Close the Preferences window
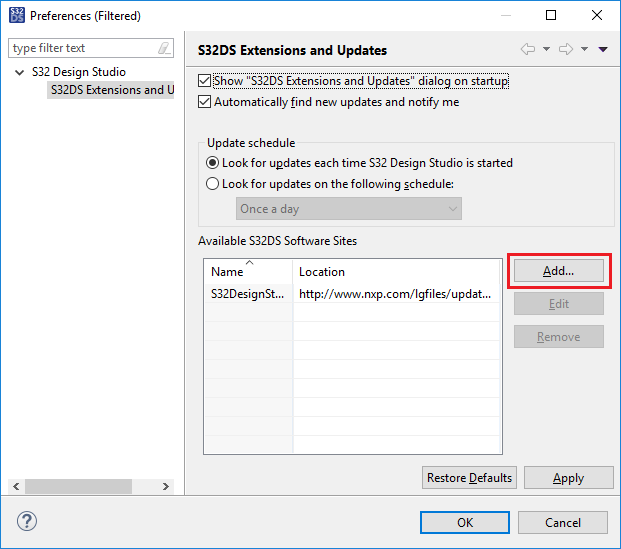621x549 pixels. pos(597,15)
